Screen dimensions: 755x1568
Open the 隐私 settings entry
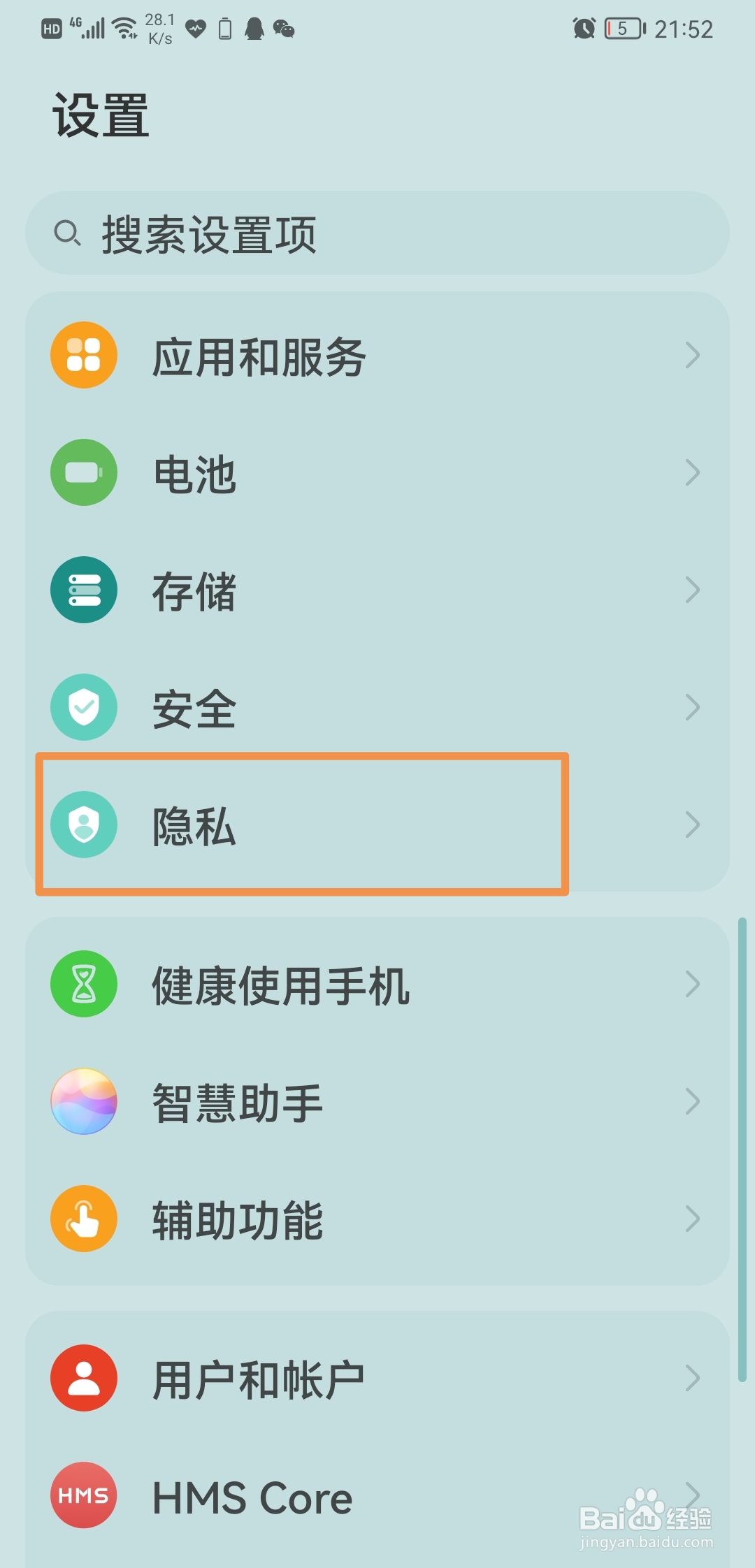pyautogui.click(x=377, y=825)
